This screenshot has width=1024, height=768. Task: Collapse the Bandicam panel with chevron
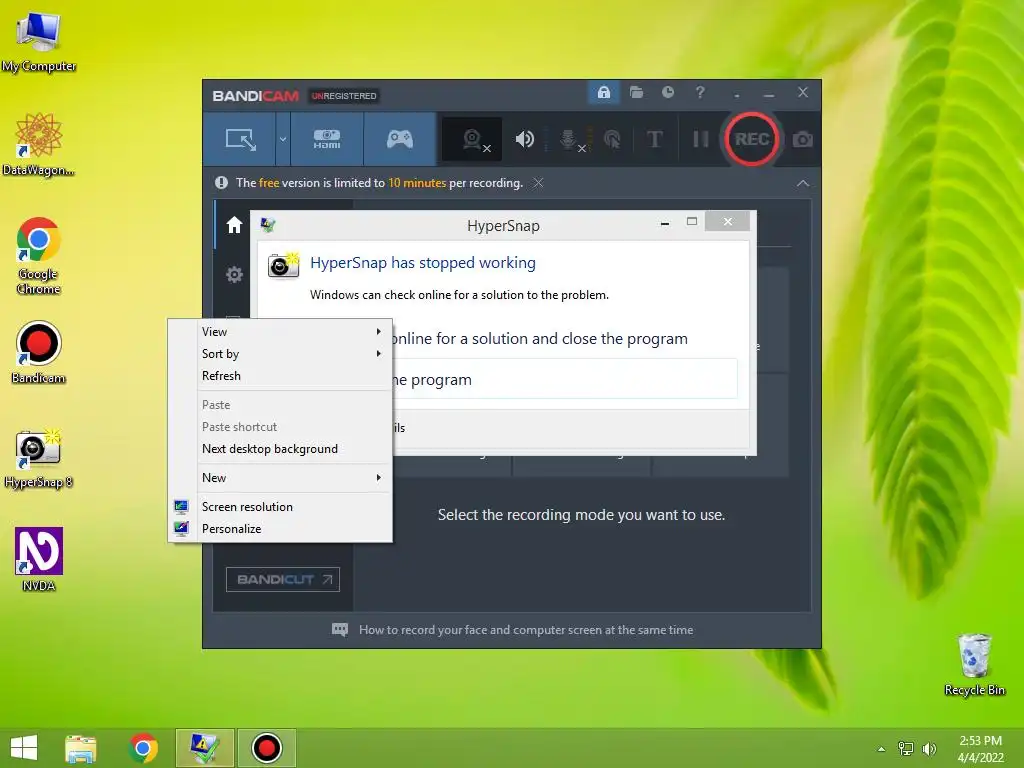(803, 184)
